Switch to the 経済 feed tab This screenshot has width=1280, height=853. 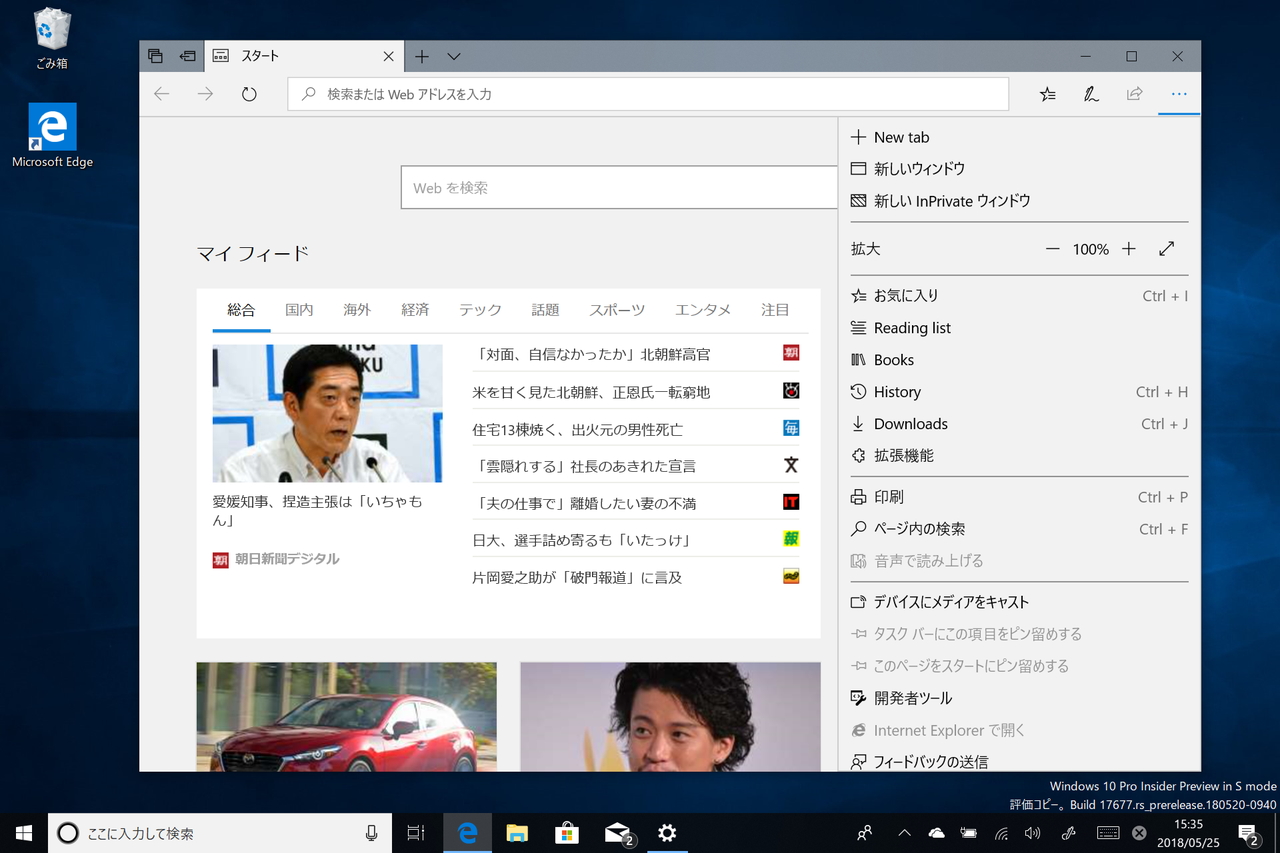[x=415, y=310]
